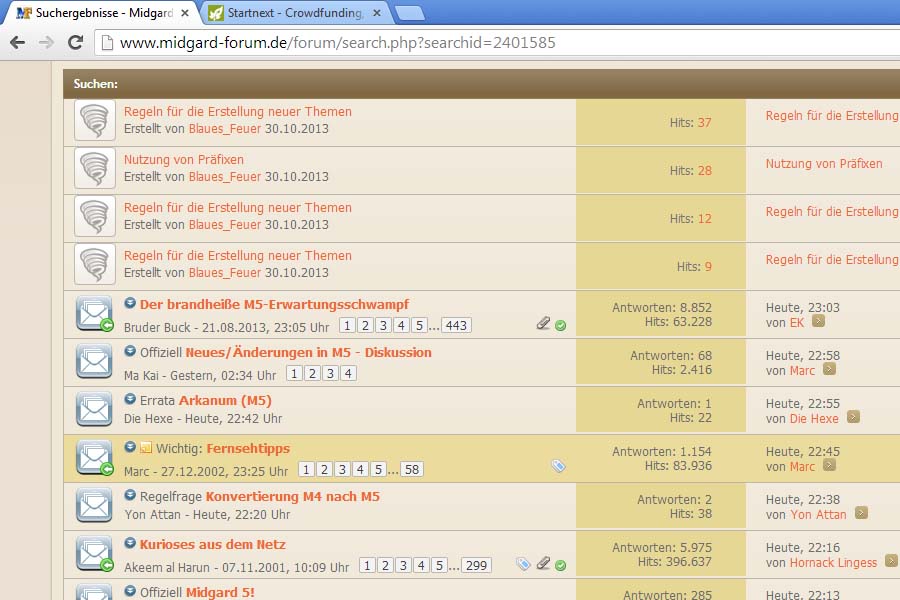Expand the round arrow before Der brandheiße M5-Erwartungsschwampf
This screenshot has height=600, width=900.
[130, 303]
